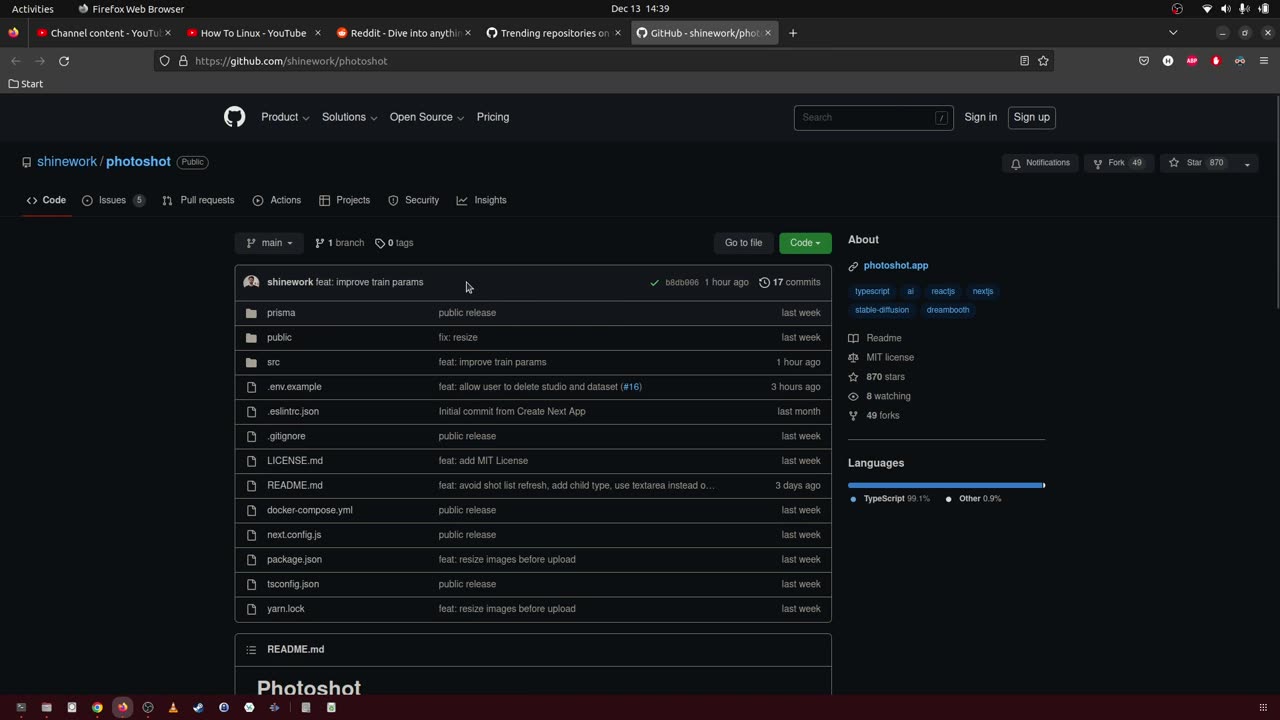Click the src folder icon

(251, 362)
